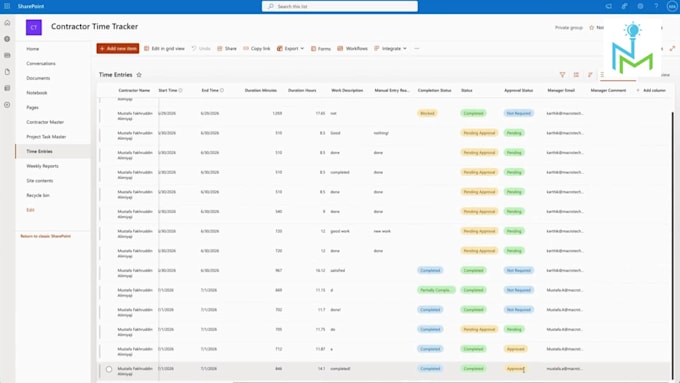Favorite the Time Entries list star
This screenshot has width=680, height=383.
[x=139, y=75]
